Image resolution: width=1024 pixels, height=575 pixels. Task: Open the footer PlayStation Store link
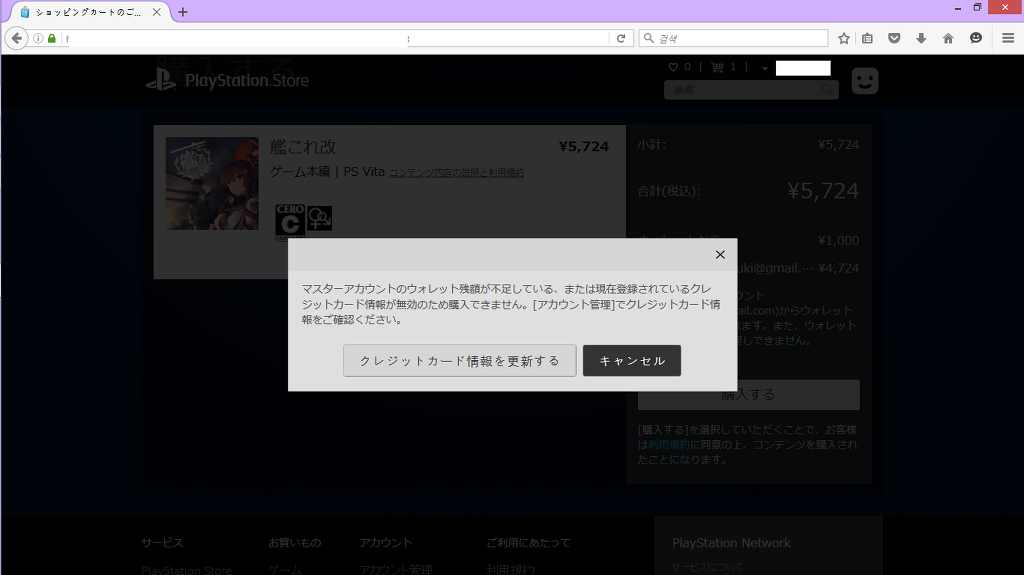pyautogui.click(x=186, y=570)
